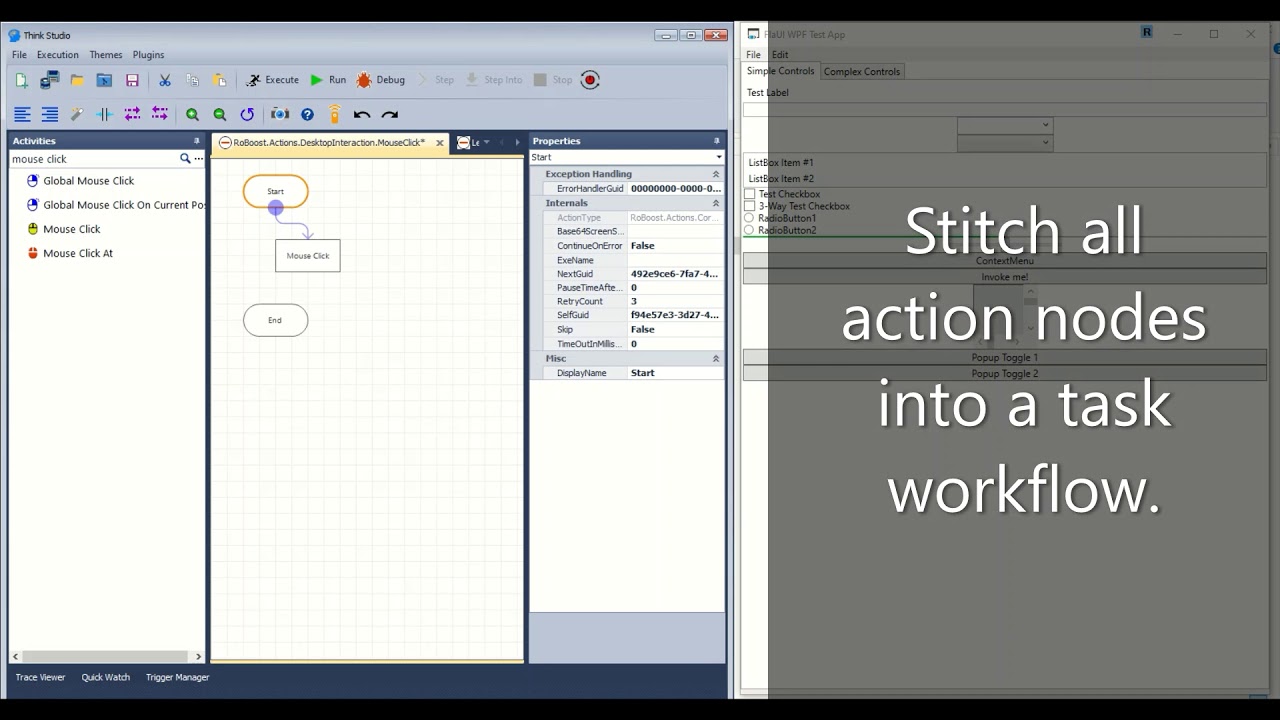This screenshot has width=1280, height=720.
Task: Toggle Popup Toggle 1 in FlaUI window
Action: point(1005,357)
